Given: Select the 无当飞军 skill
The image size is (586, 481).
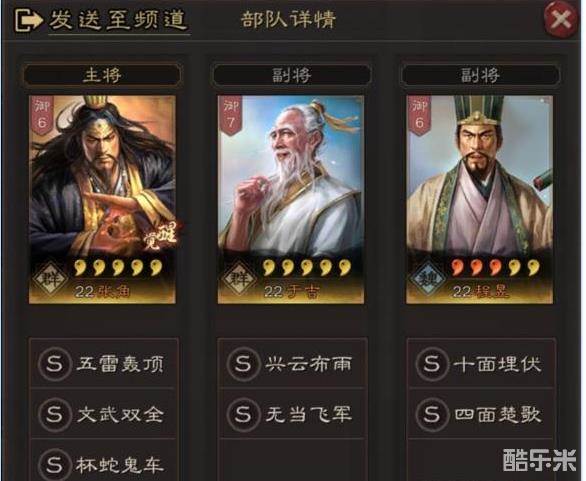Looking at the screenshot, I should click(292, 414).
